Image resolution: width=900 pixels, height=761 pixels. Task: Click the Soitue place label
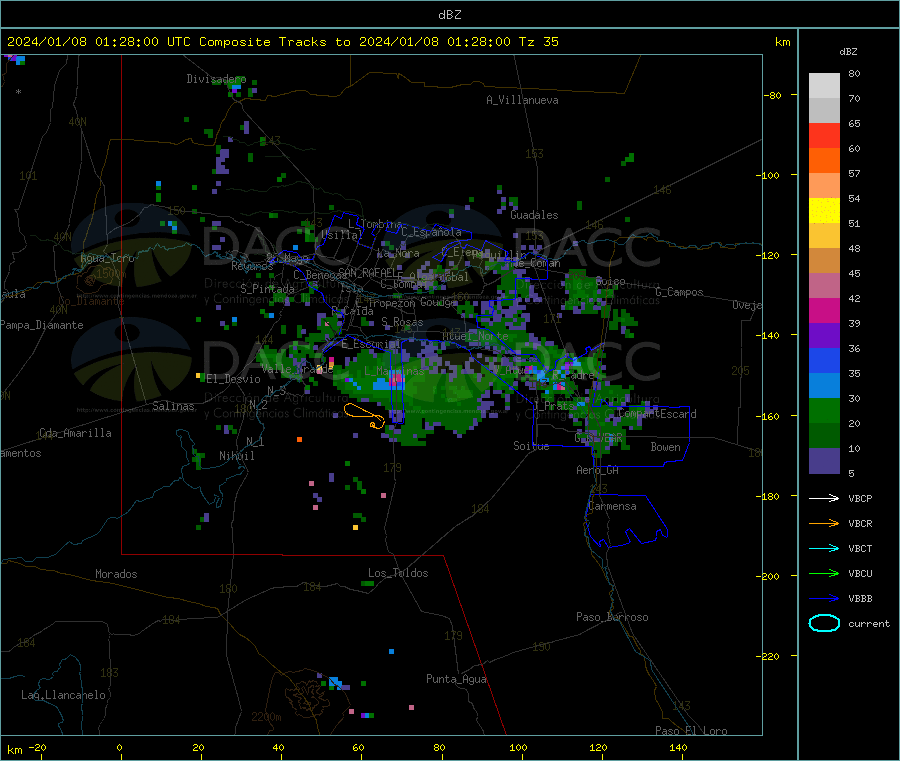[531, 446]
